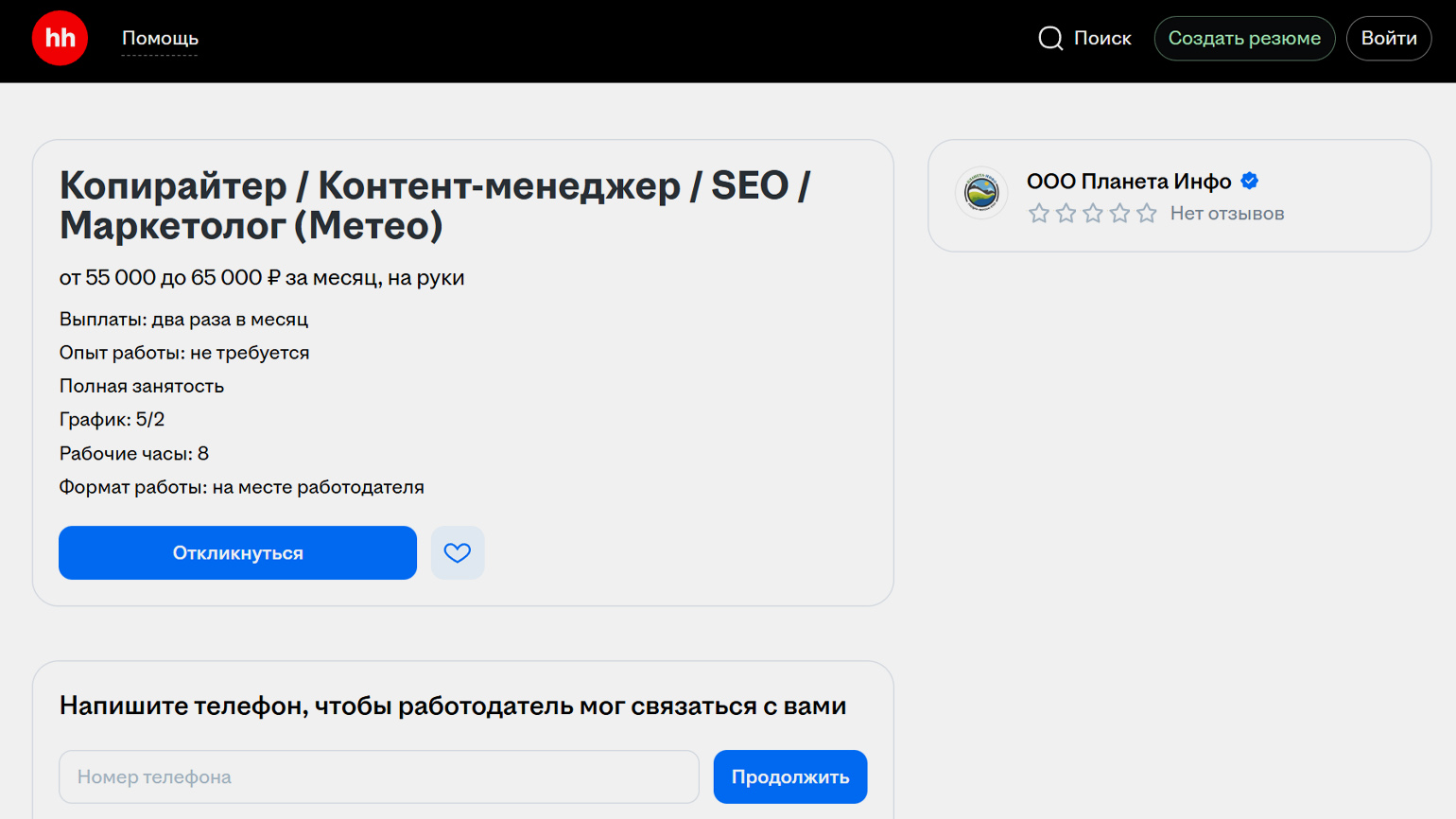The width and height of the screenshot is (1456, 819).
Task: Click the Поиск text label
Action: (1102, 39)
